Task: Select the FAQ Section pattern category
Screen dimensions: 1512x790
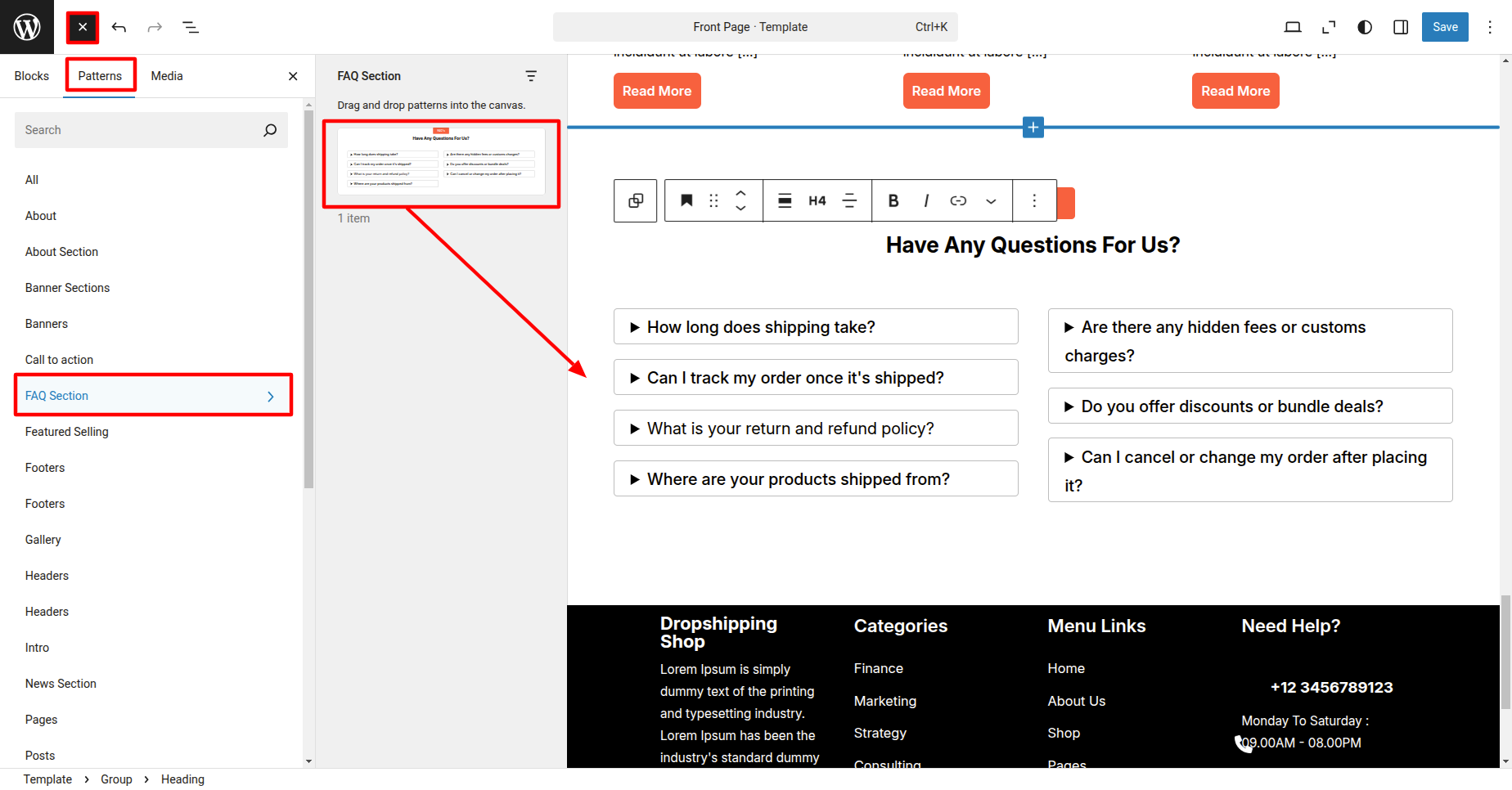Action: tap(153, 396)
